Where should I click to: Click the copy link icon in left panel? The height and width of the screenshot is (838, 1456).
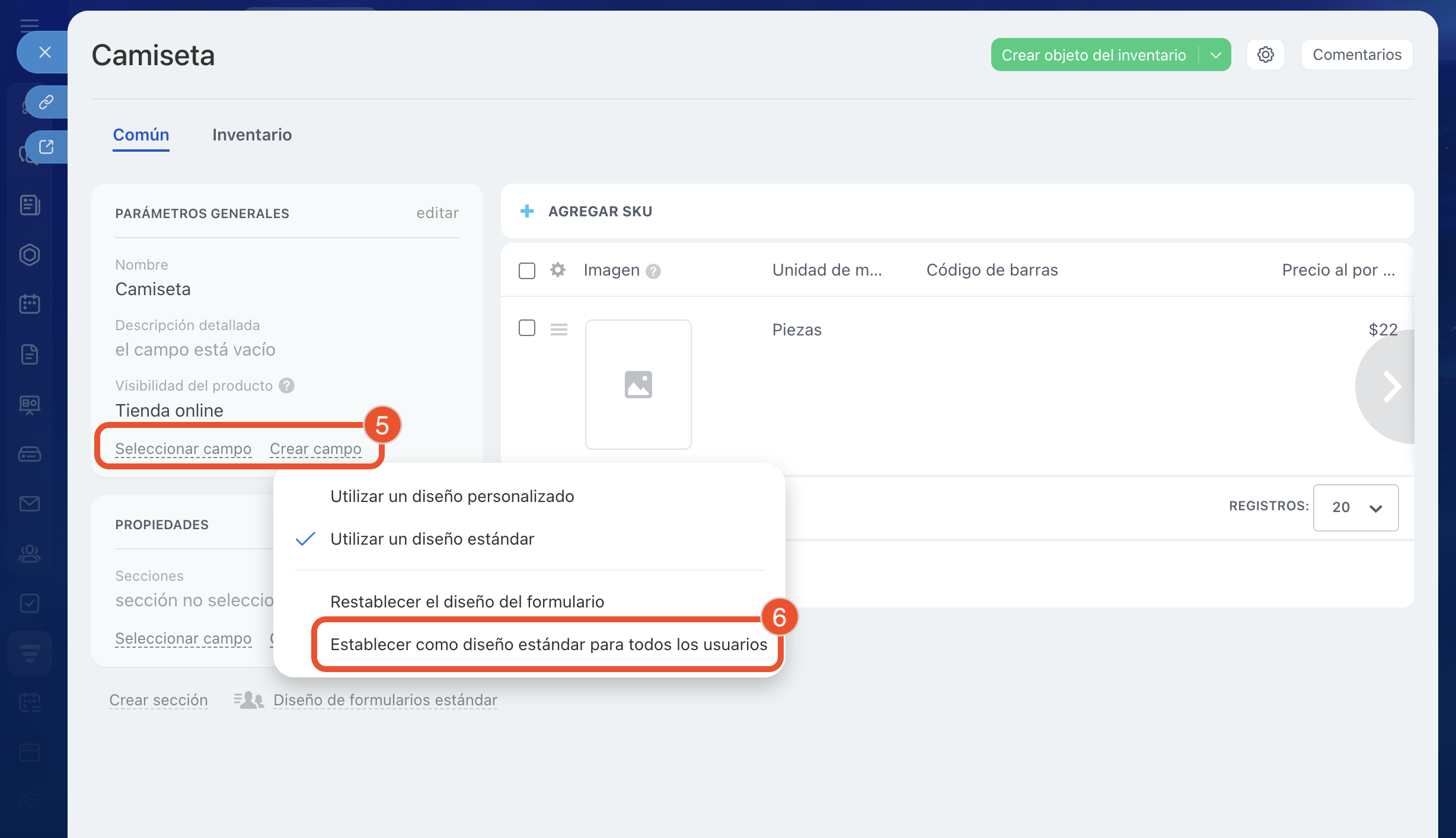tap(46, 102)
